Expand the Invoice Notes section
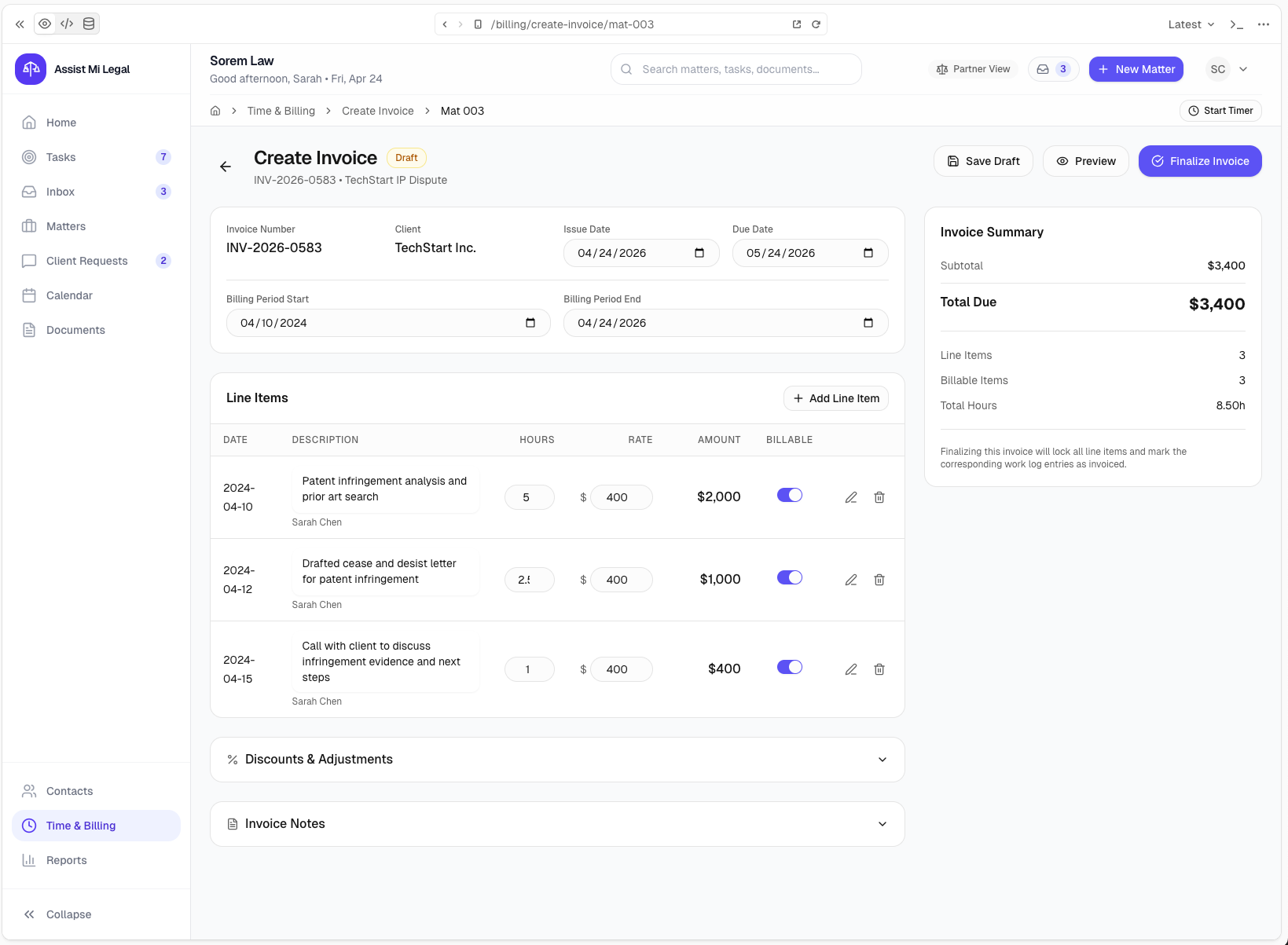Image resolution: width=1288 pixels, height=945 pixels. [557, 823]
